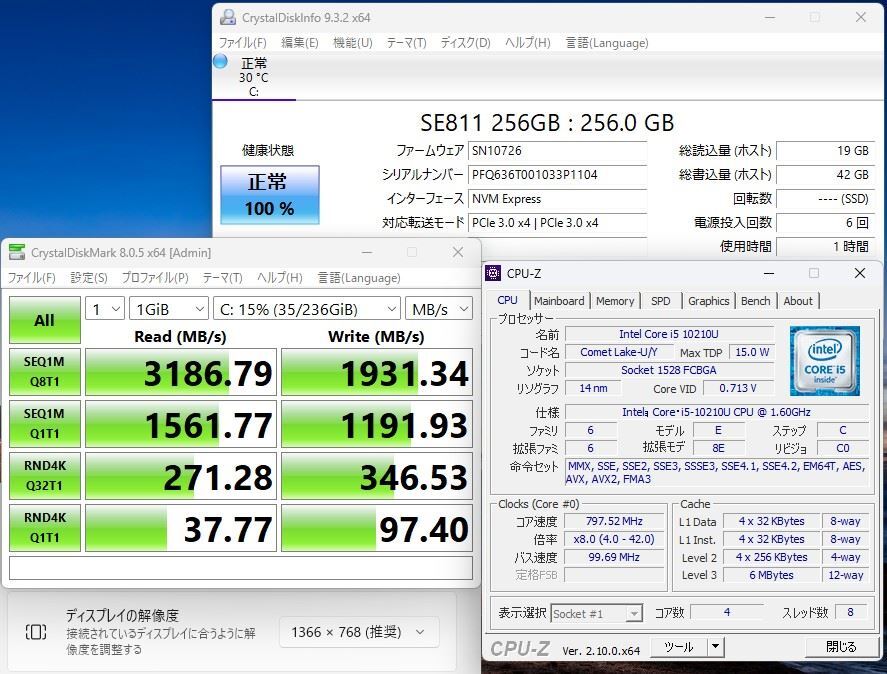Click the empty comment box in CrystalDiskMark
Viewport: 887px width, 674px height.
click(241, 568)
